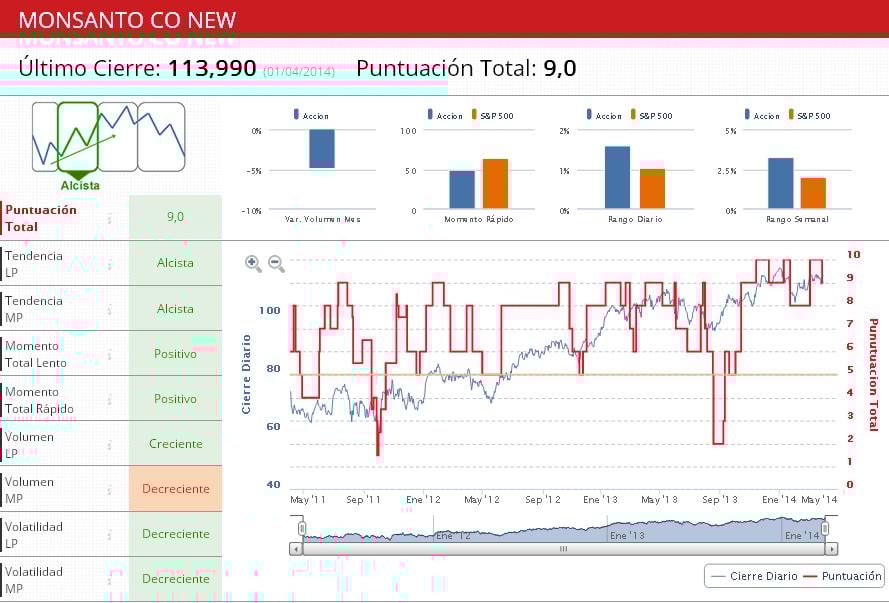
Task: Click the Rango Diario chart caption
Action: [635, 219]
